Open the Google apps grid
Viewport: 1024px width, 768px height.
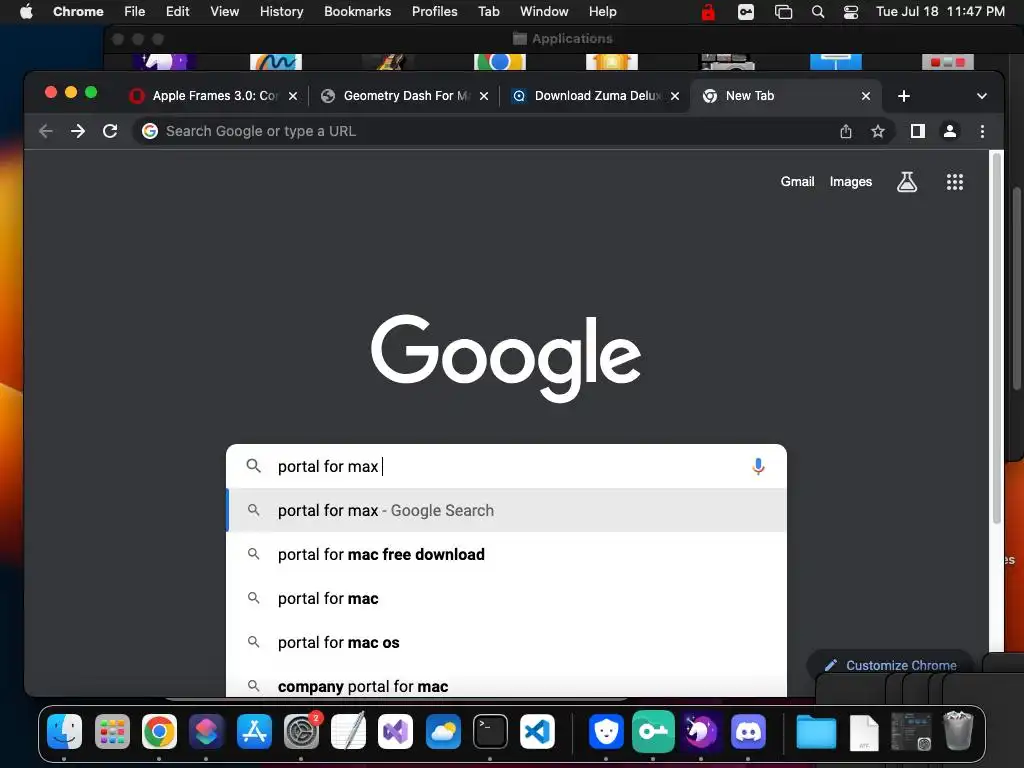tap(955, 182)
